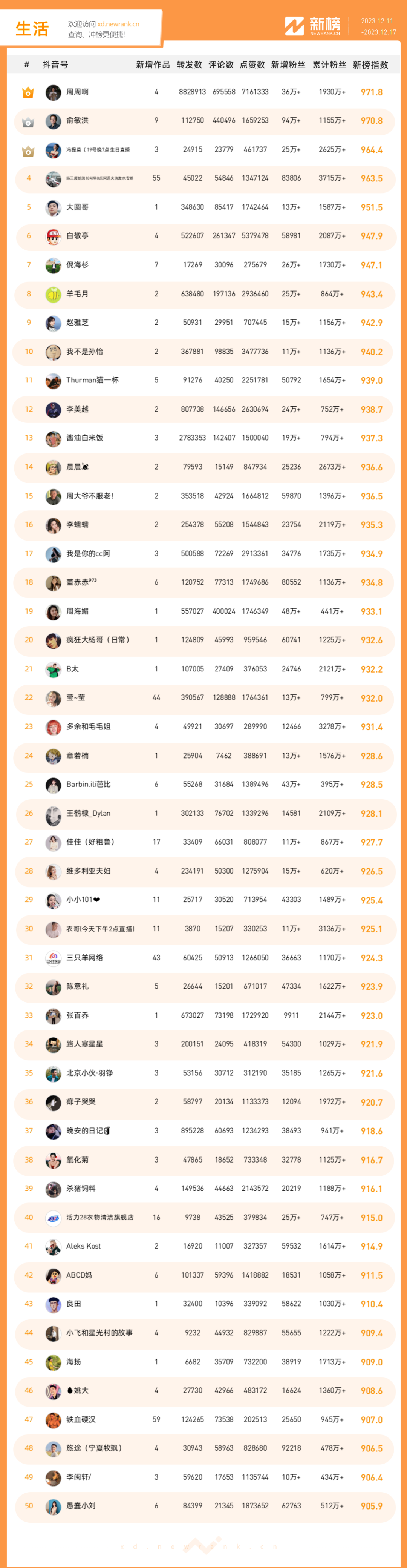Click the gold crown rank-one icon
Screen dimensions: 407x1568
[28, 92]
